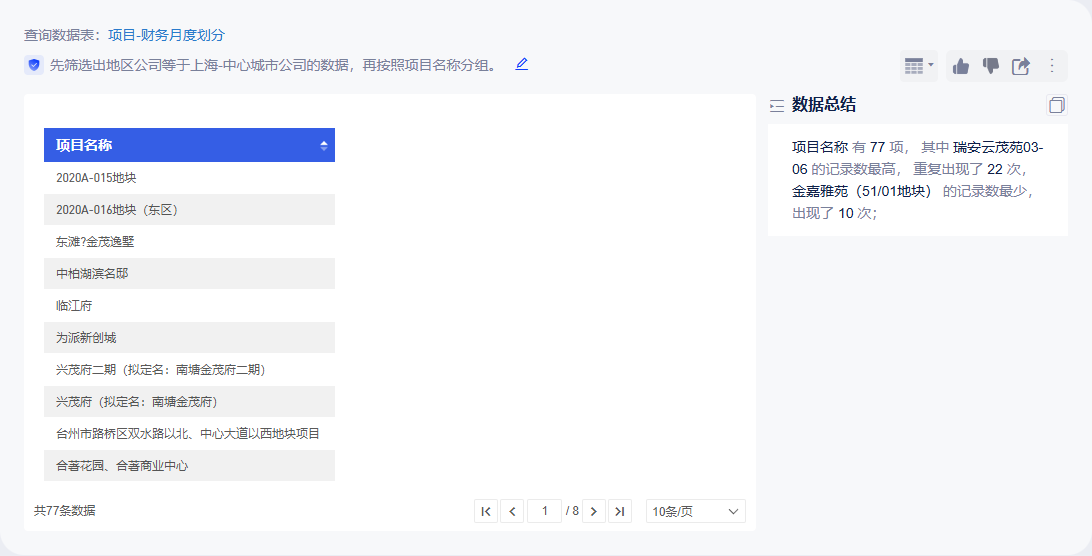
Task: Click the thumbs down icon
Action: 990,66
